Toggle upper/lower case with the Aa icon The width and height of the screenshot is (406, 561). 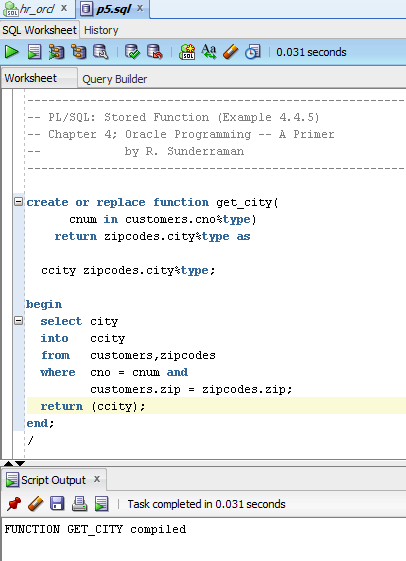pyautogui.click(x=209, y=52)
